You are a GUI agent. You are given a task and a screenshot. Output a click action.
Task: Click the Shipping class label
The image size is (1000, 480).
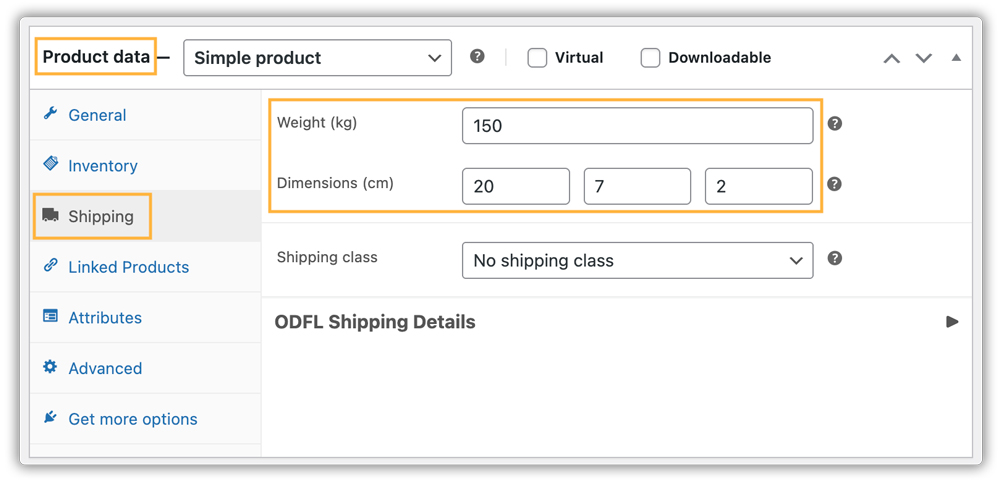(327, 258)
